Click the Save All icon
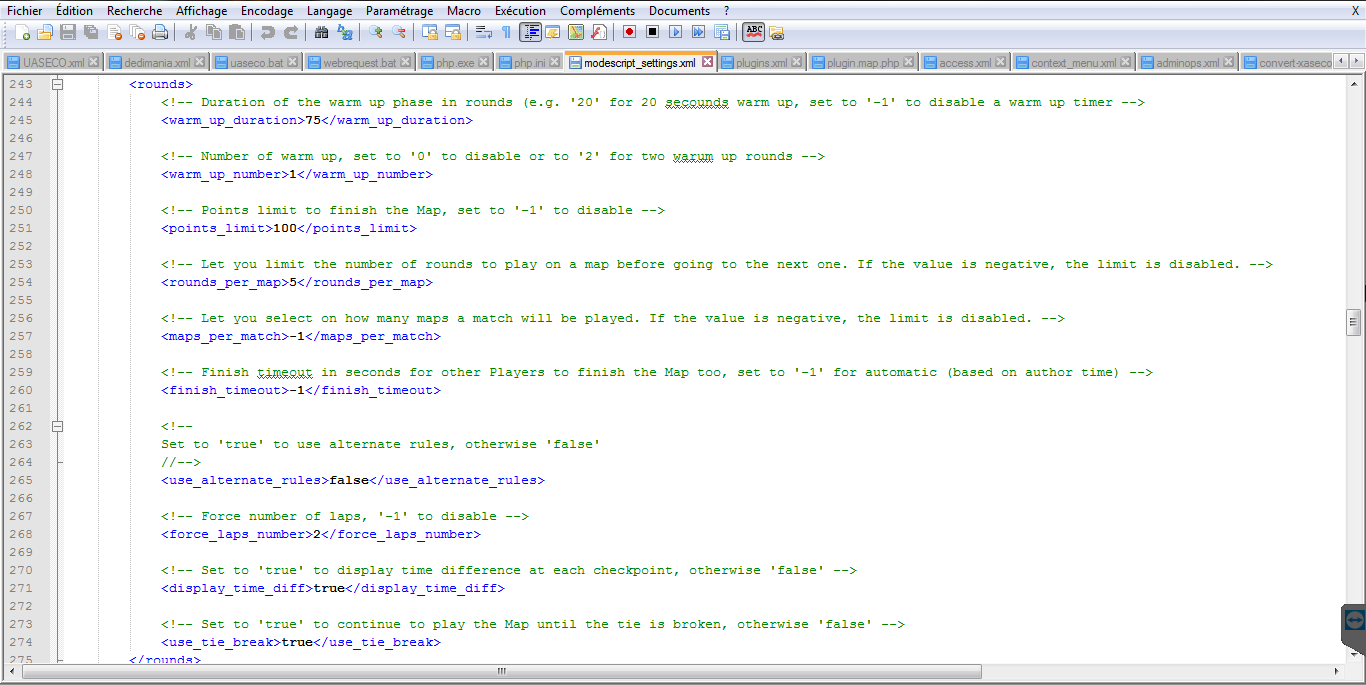This screenshot has height=685, width=1366. click(91, 32)
